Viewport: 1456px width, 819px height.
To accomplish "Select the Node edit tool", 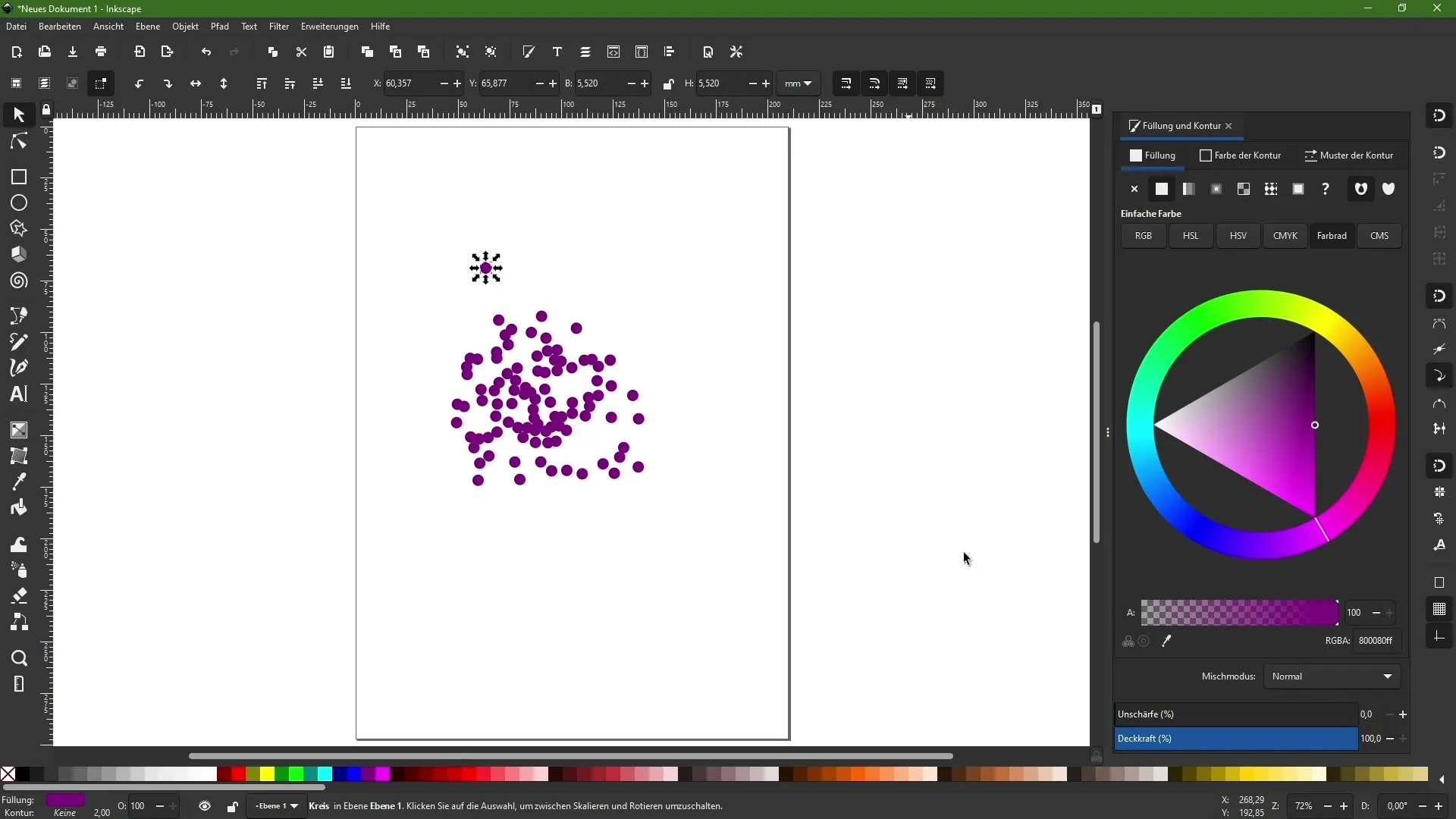I will pyautogui.click(x=19, y=142).
